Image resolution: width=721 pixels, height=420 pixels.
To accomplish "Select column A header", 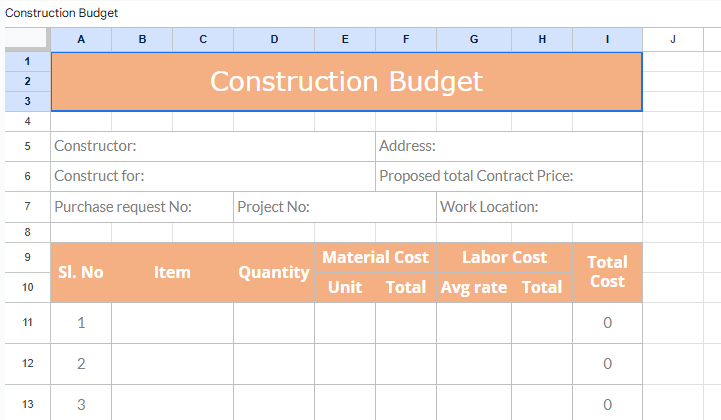I will (x=81, y=39).
